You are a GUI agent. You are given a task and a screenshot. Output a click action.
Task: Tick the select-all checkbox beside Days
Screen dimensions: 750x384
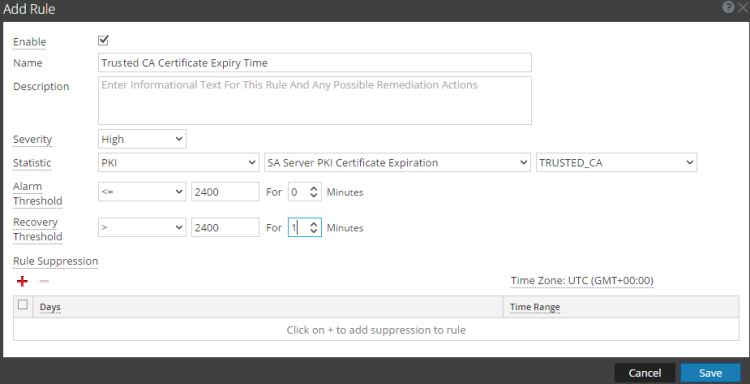point(22,305)
